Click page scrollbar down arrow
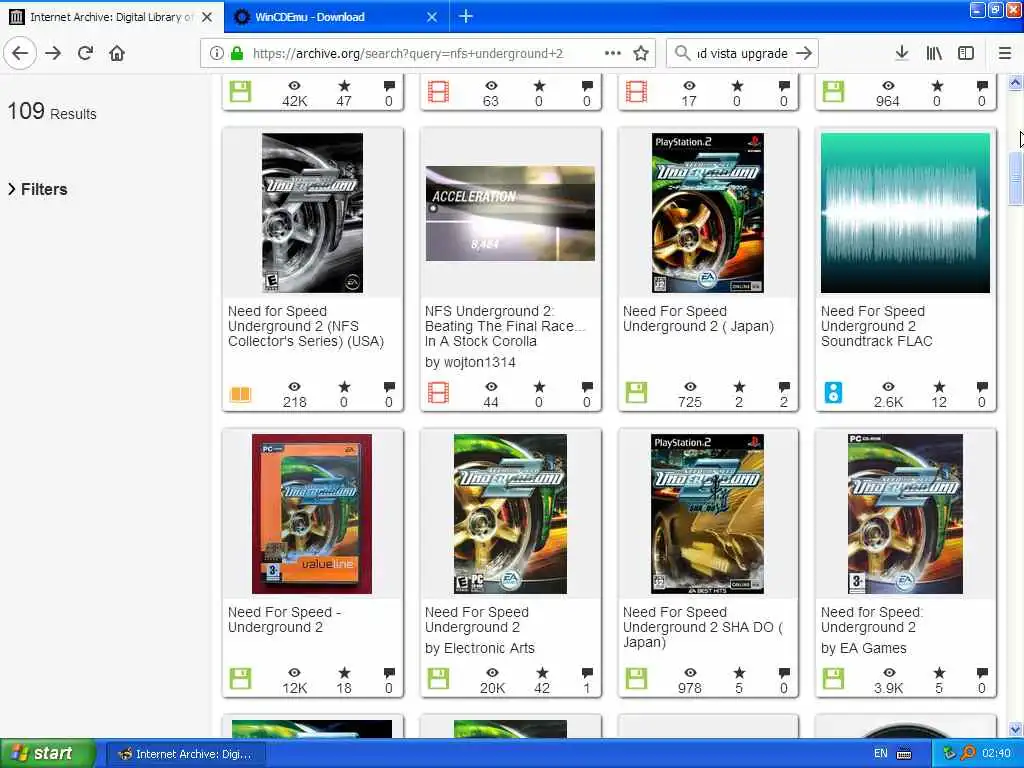 (x=1016, y=729)
